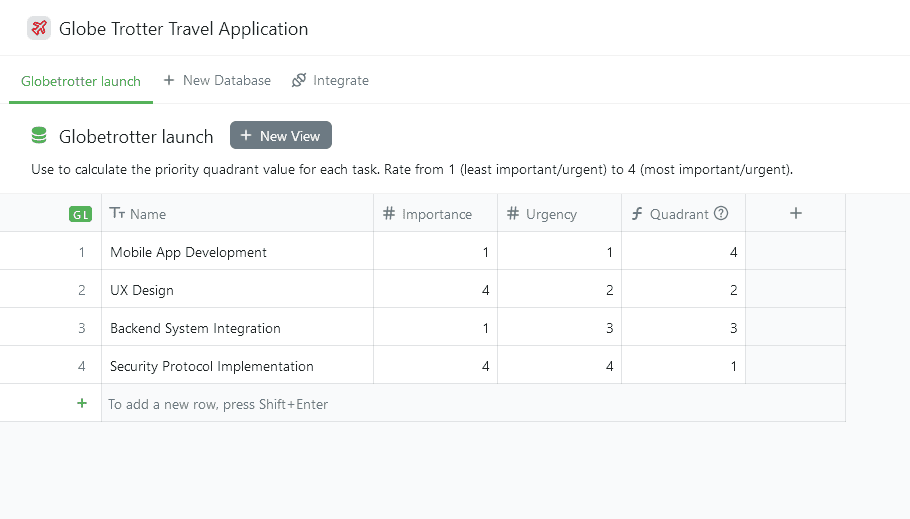This screenshot has width=910, height=519.
Task: Click row number 4
Action: 82,366
